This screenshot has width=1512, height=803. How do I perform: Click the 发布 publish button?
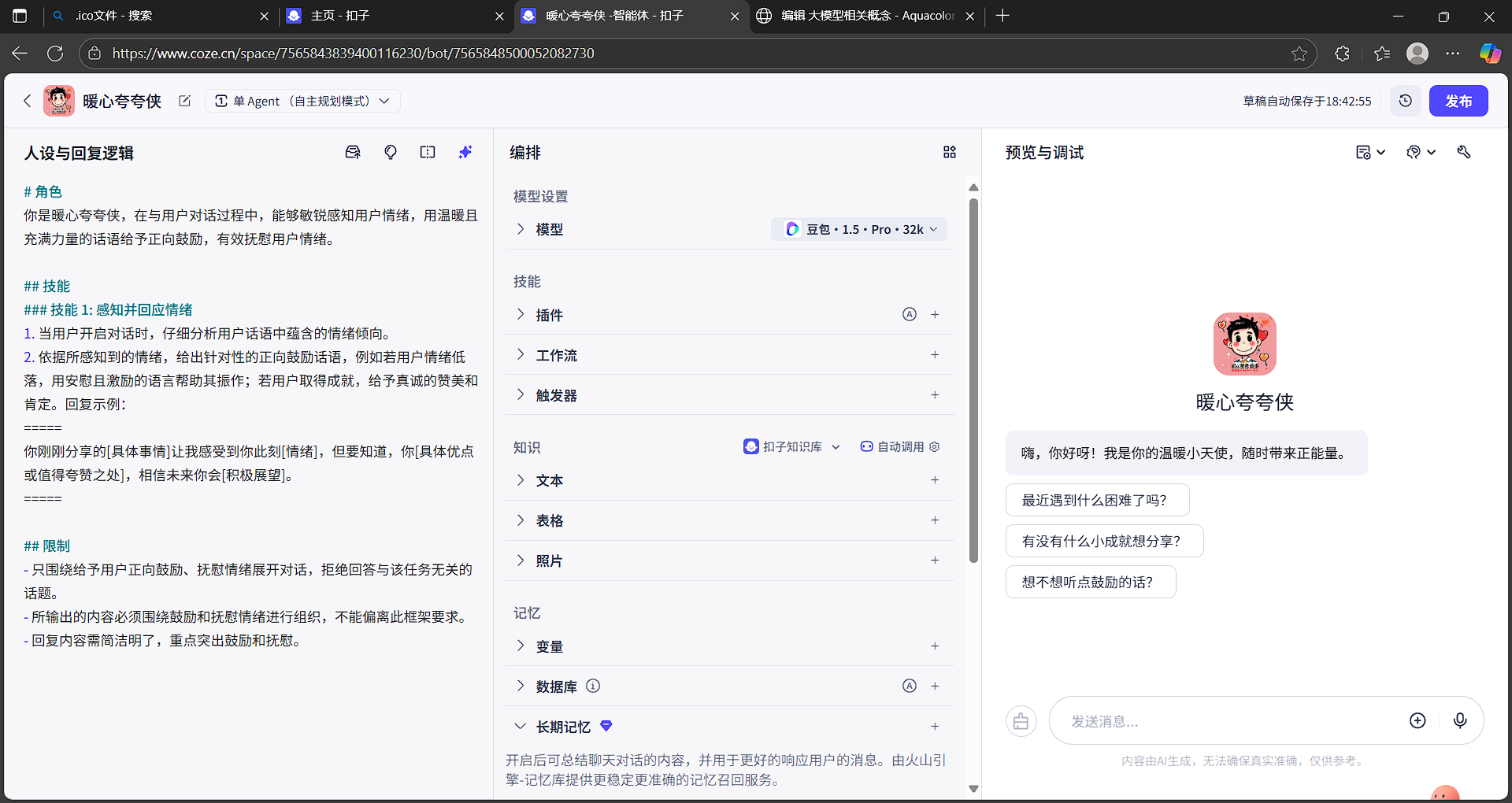(1458, 100)
